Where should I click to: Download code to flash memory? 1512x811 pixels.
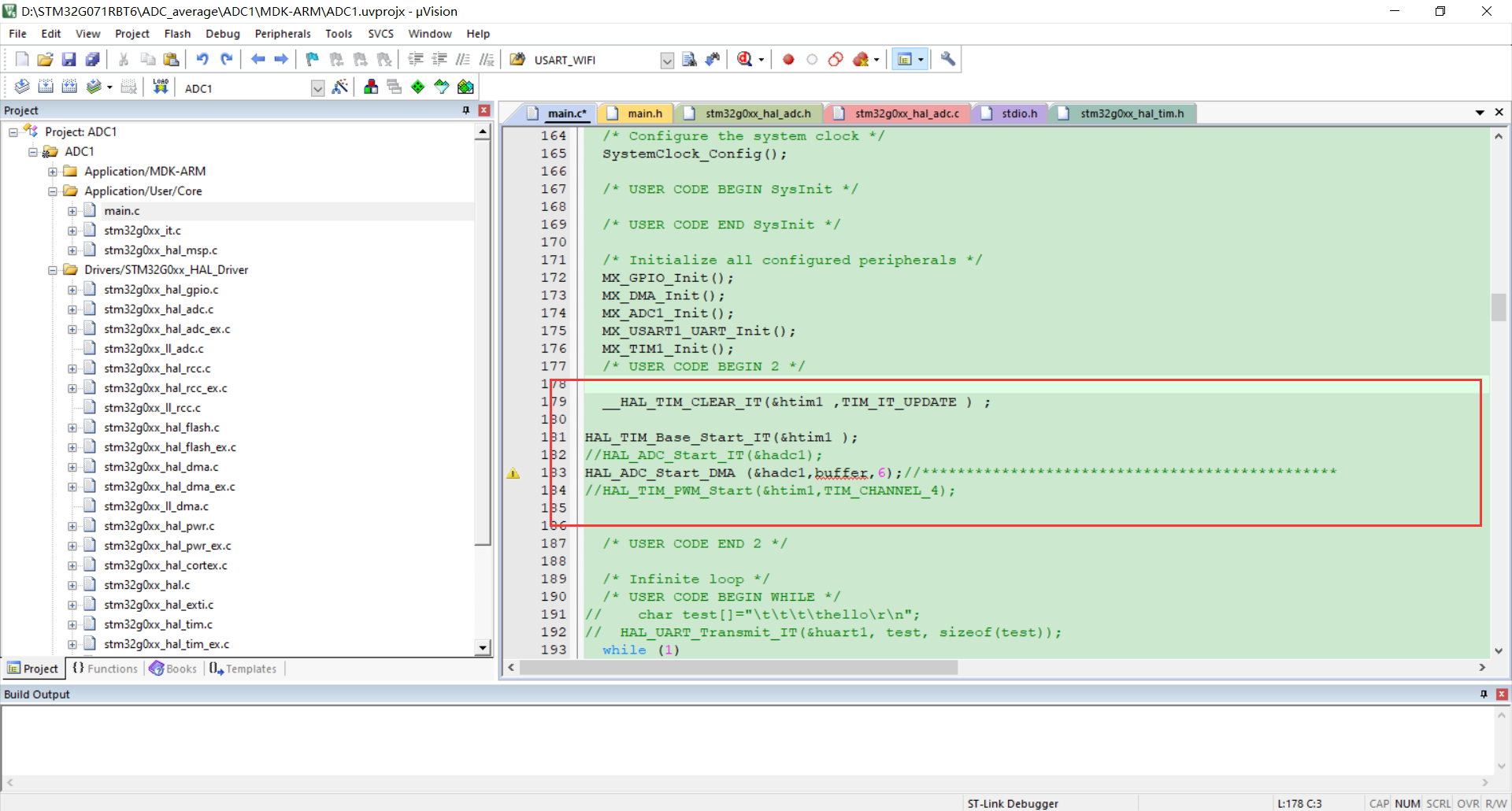pyautogui.click(x=160, y=87)
